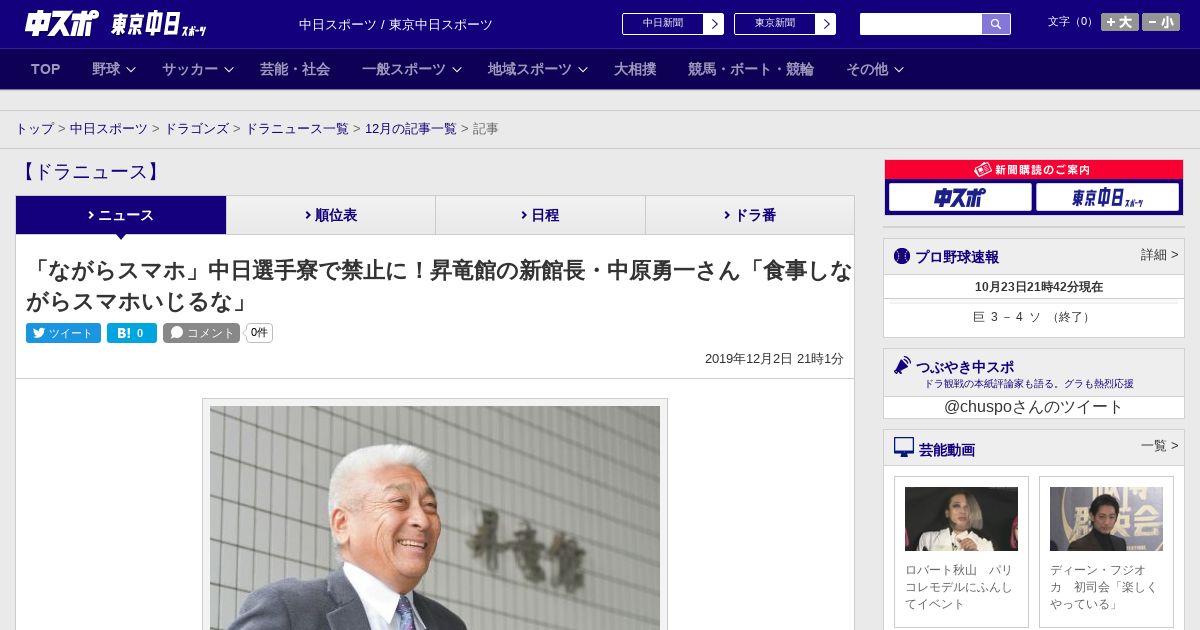Click the megaphone icon beside つぶやき中スポ
Image resolution: width=1200 pixels, height=630 pixels.
tap(902, 365)
